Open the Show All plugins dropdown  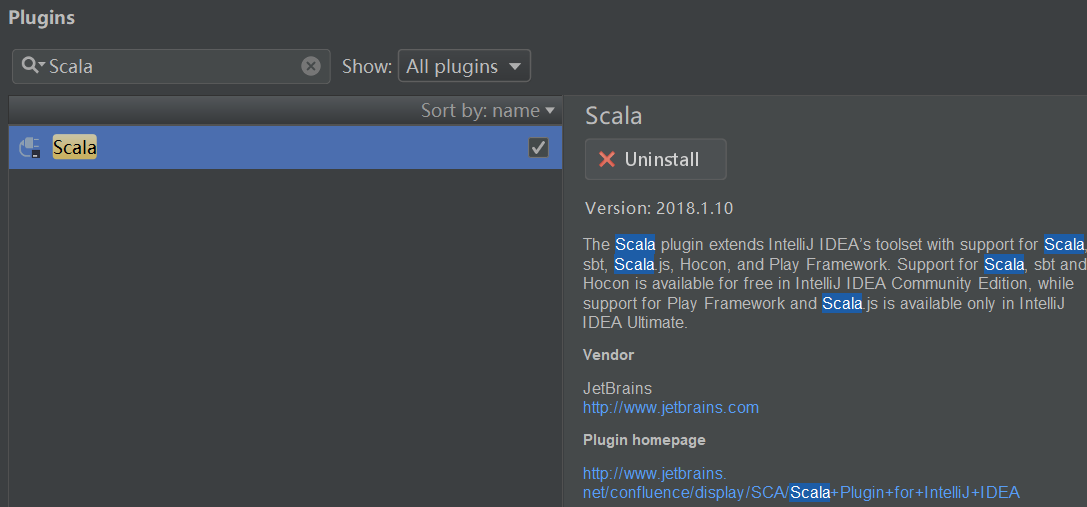pos(464,67)
